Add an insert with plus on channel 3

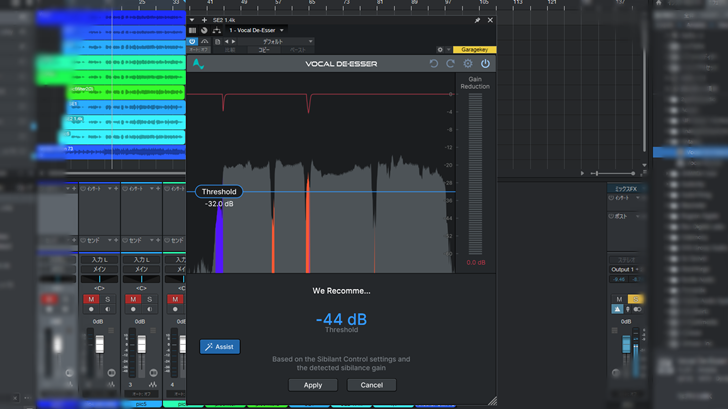coord(158,188)
